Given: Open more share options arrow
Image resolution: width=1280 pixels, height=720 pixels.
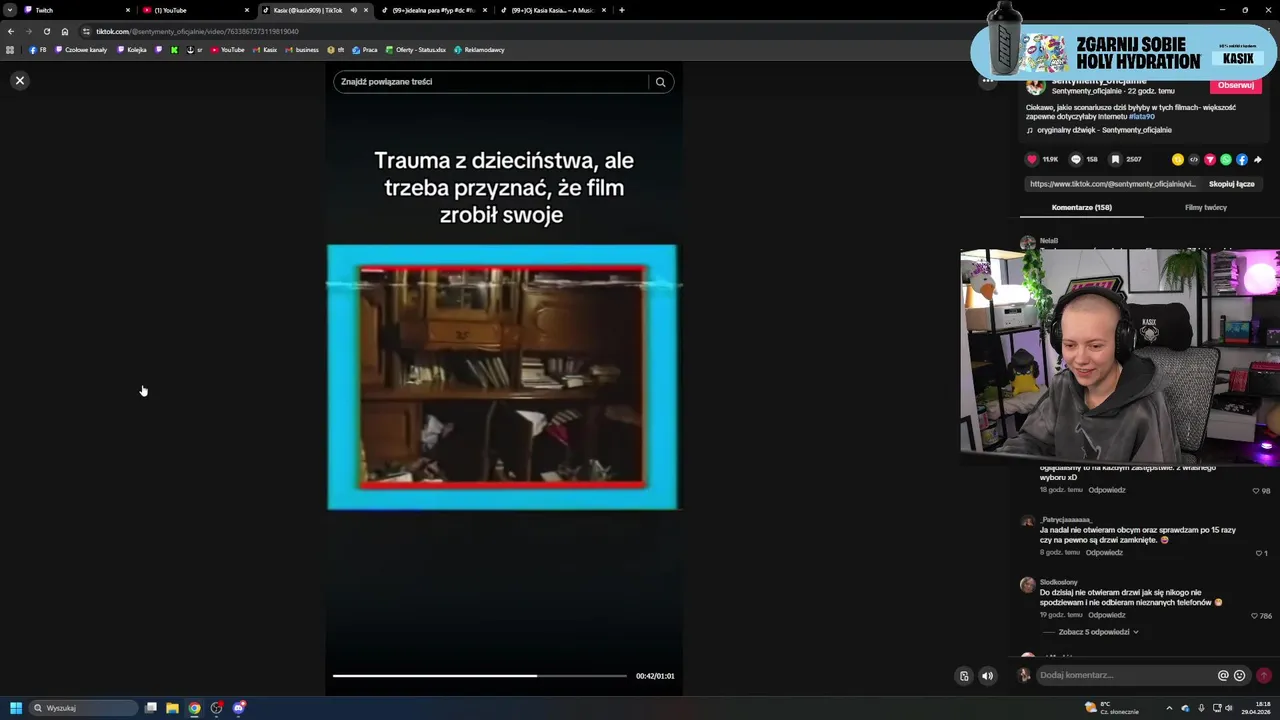Looking at the screenshot, I should click(x=1258, y=159).
